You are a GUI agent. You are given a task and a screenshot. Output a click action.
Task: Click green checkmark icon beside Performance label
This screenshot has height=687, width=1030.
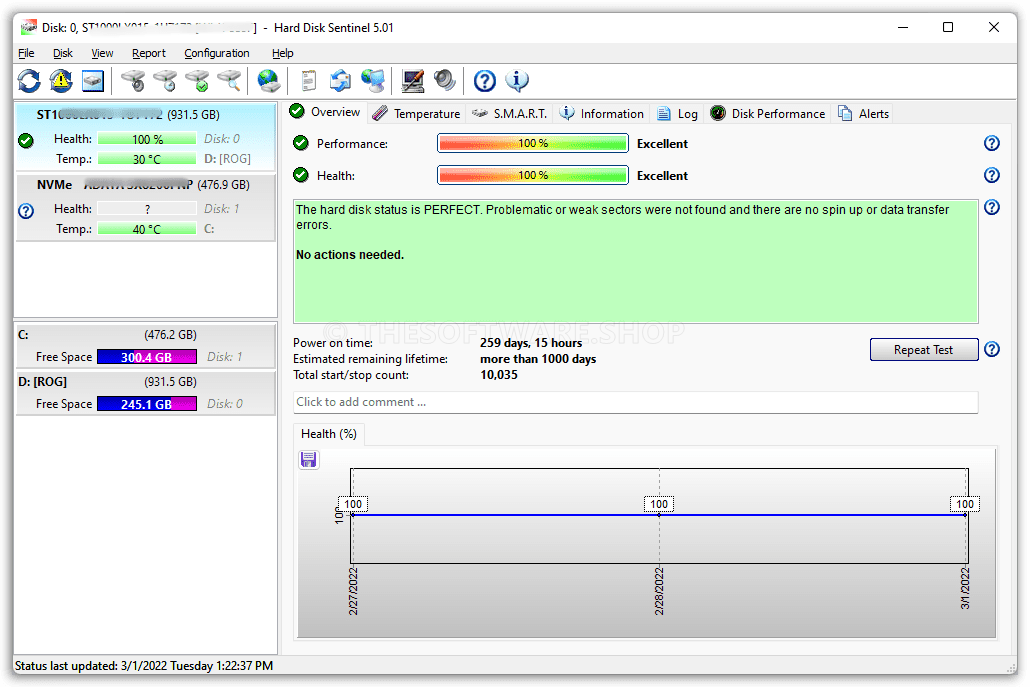301,143
